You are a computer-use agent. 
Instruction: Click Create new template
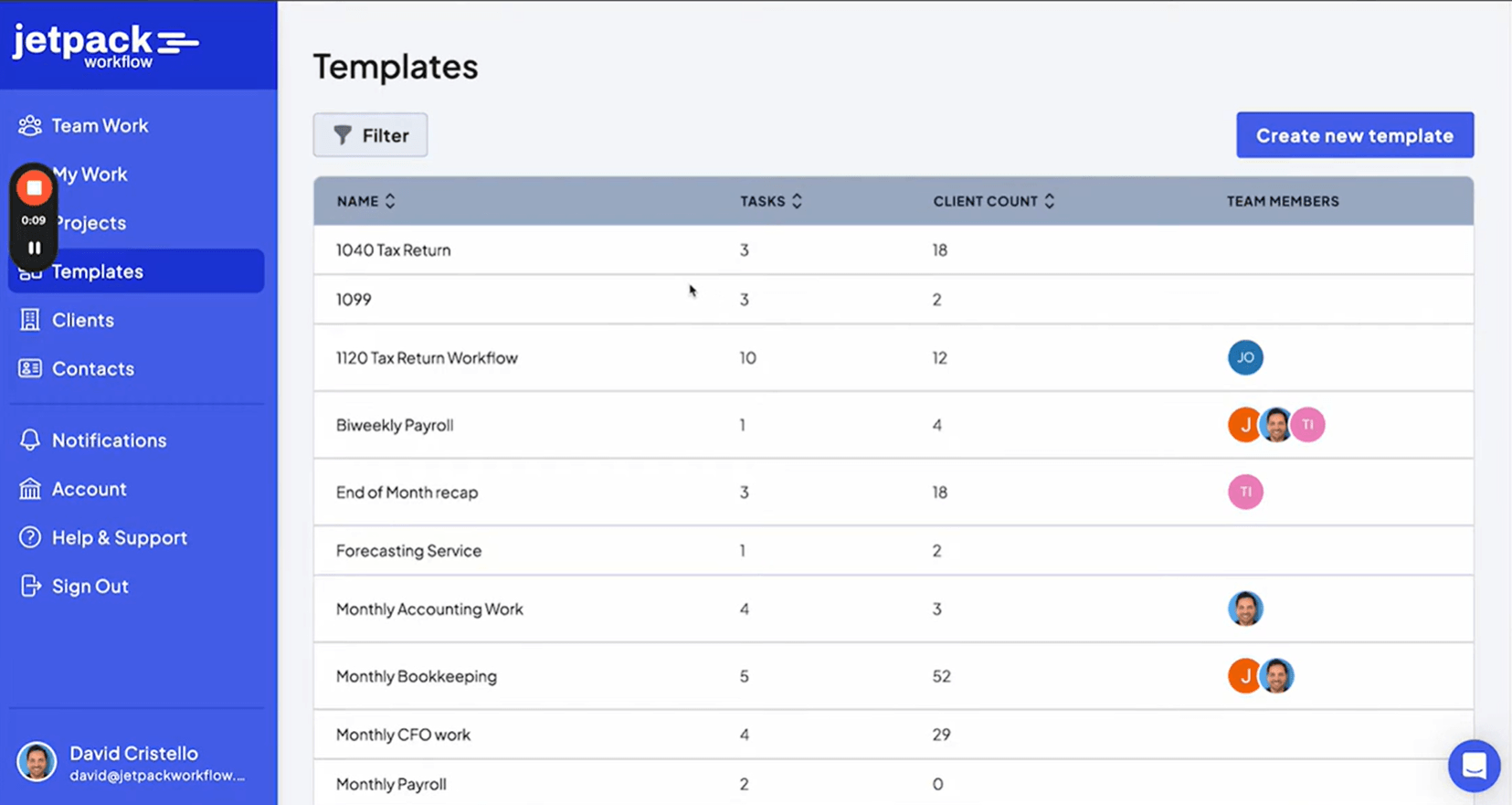(x=1355, y=135)
